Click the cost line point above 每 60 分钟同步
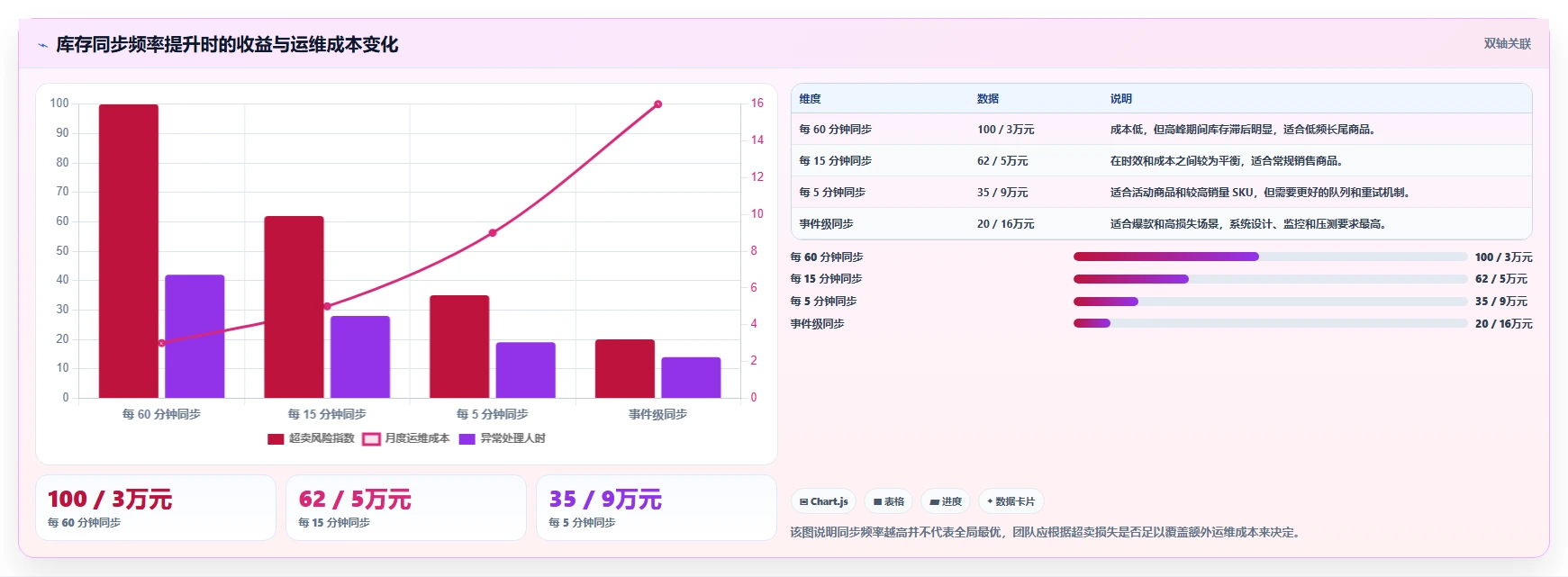The width and height of the screenshot is (1568, 577). tap(162, 343)
